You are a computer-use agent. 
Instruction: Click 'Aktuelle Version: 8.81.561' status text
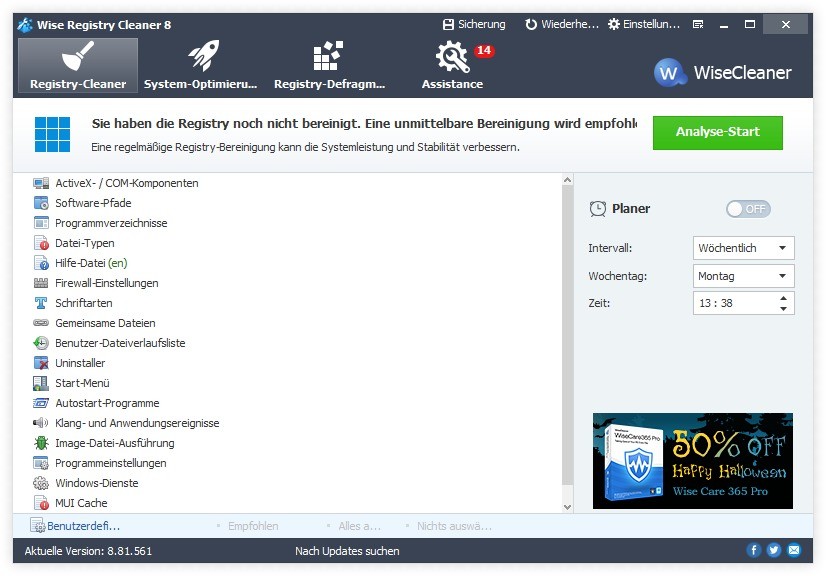pos(88,551)
